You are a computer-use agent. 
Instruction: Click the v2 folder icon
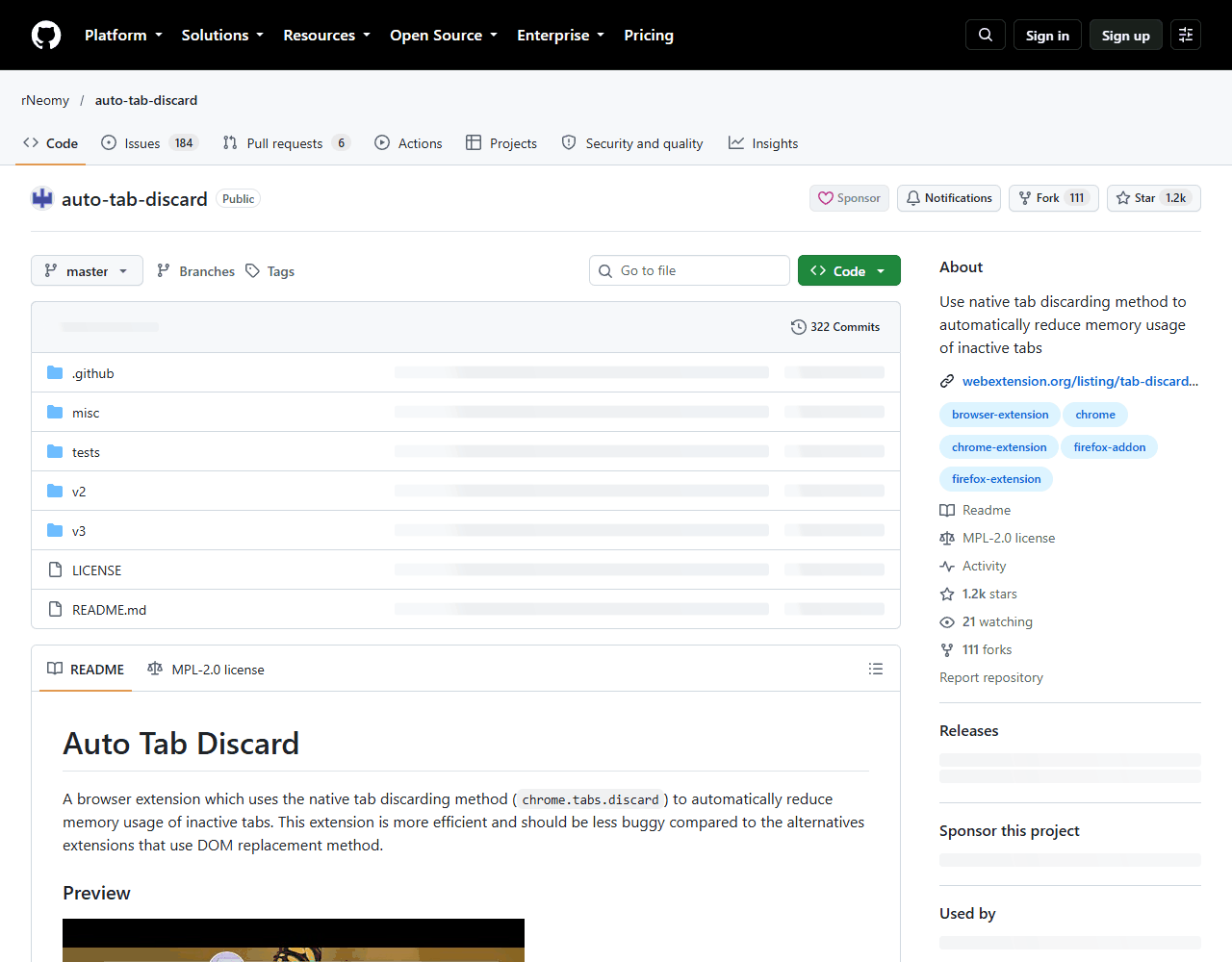click(x=55, y=491)
